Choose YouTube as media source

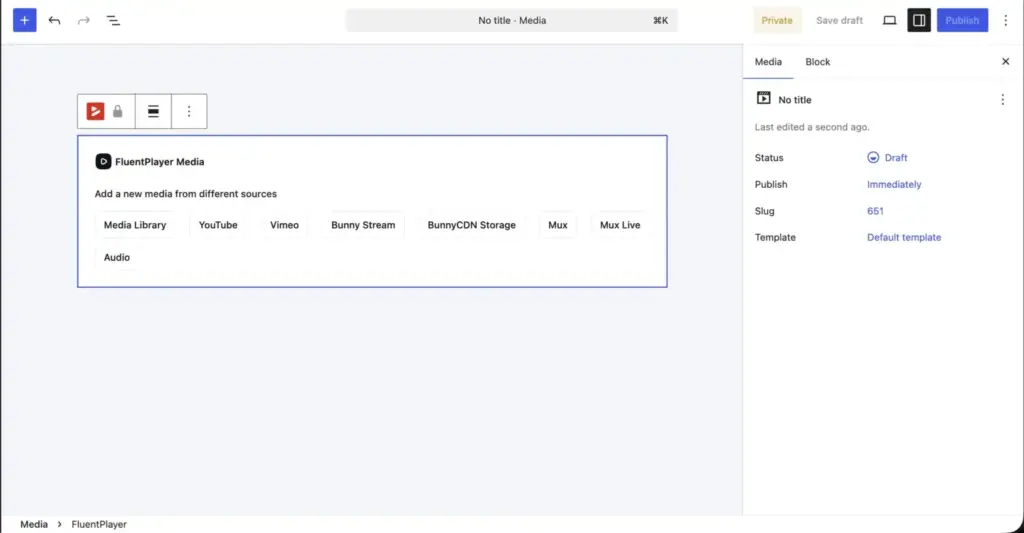pyautogui.click(x=218, y=225)
